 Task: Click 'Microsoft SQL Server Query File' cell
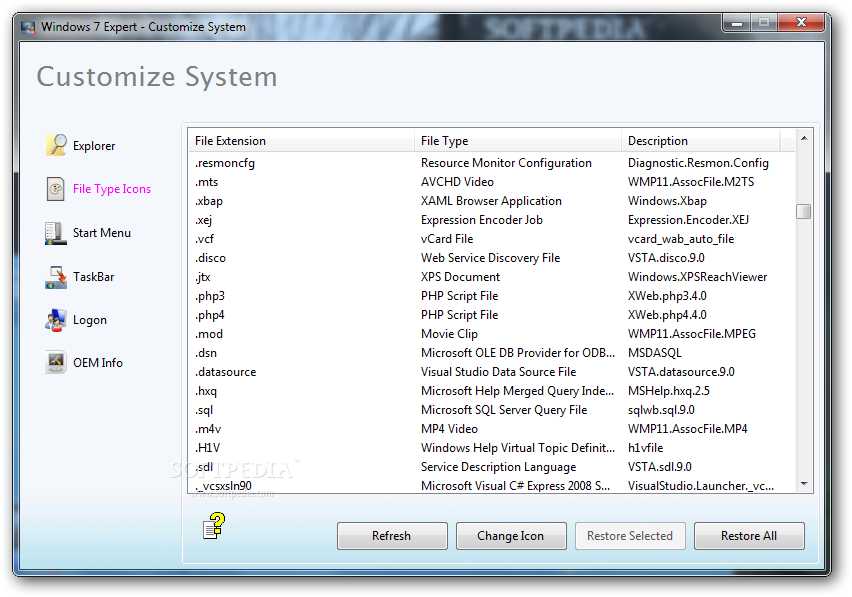(504, 410)
